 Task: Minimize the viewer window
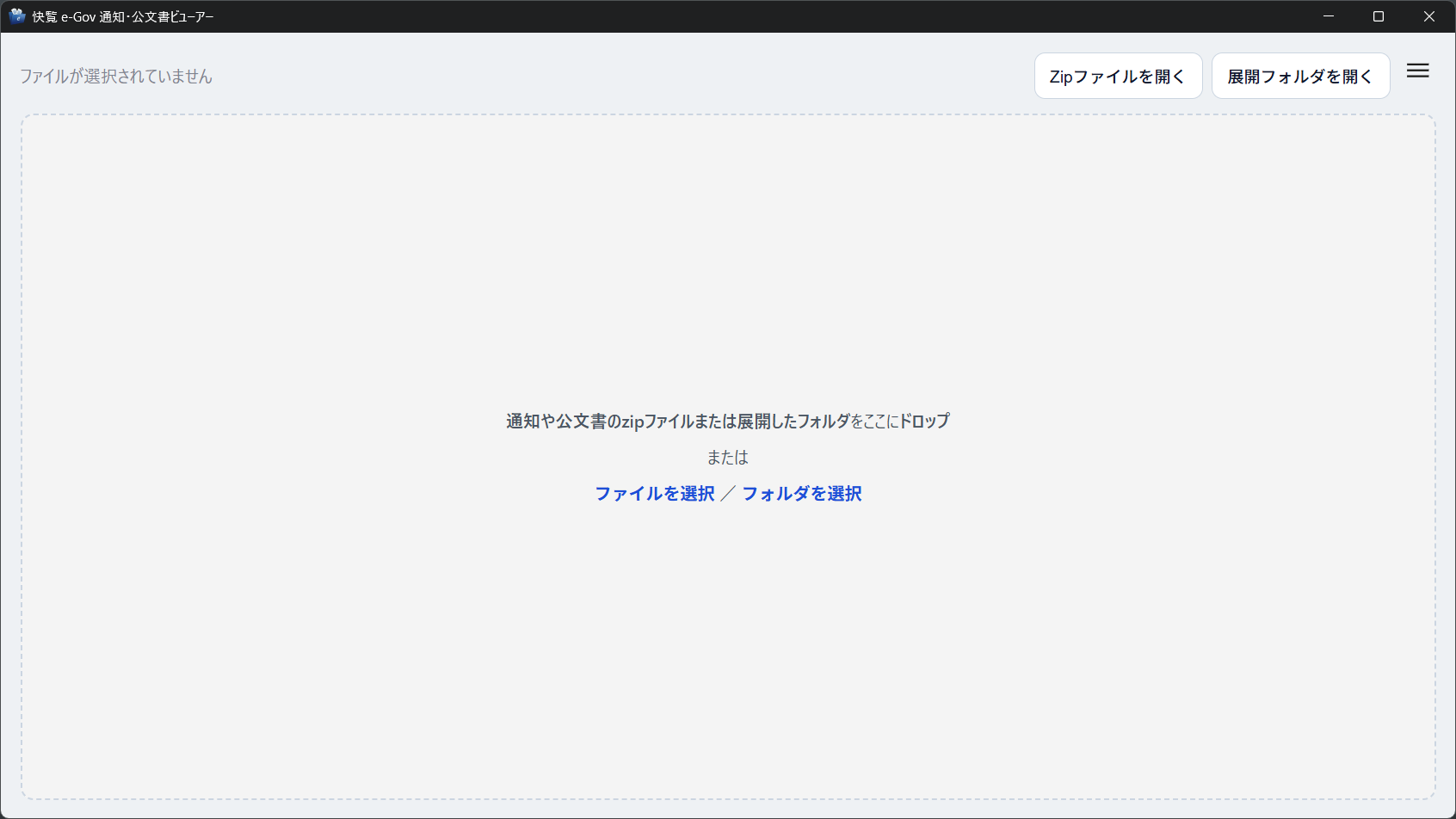1328,16
